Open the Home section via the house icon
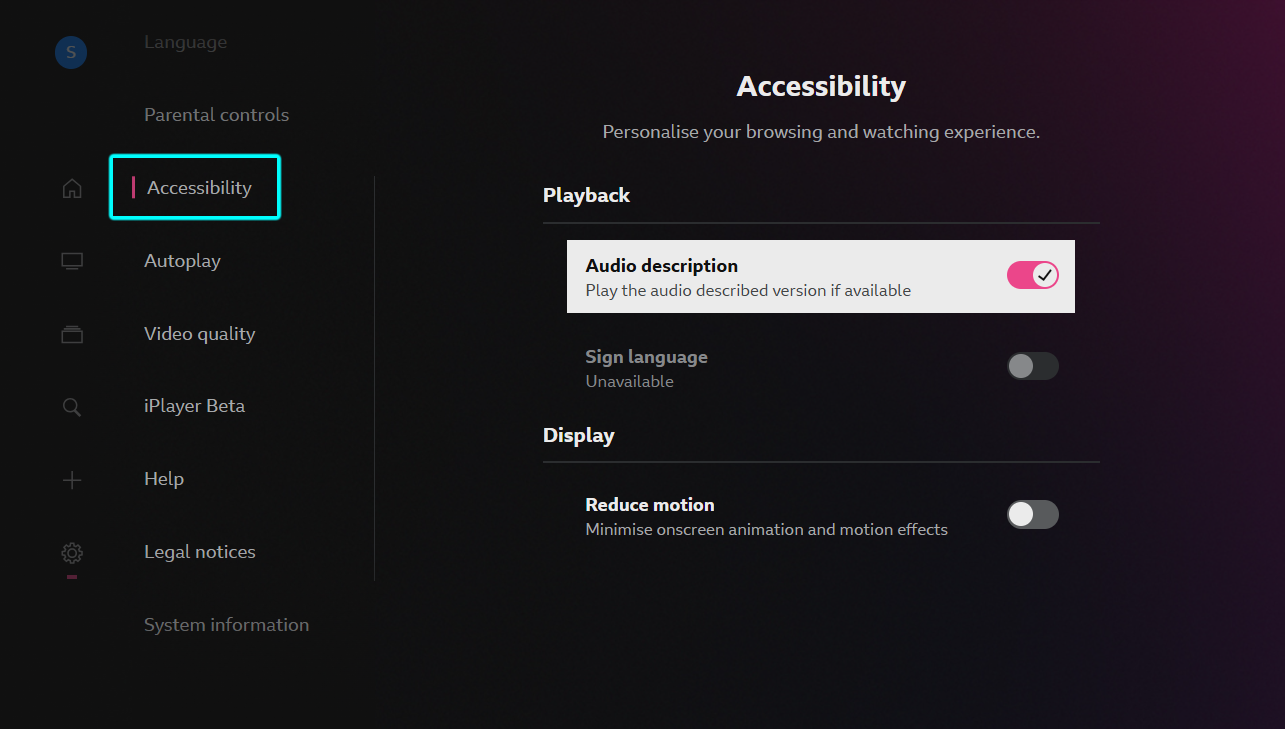The width and height of the screenshot is (1285, 729). 71,187
